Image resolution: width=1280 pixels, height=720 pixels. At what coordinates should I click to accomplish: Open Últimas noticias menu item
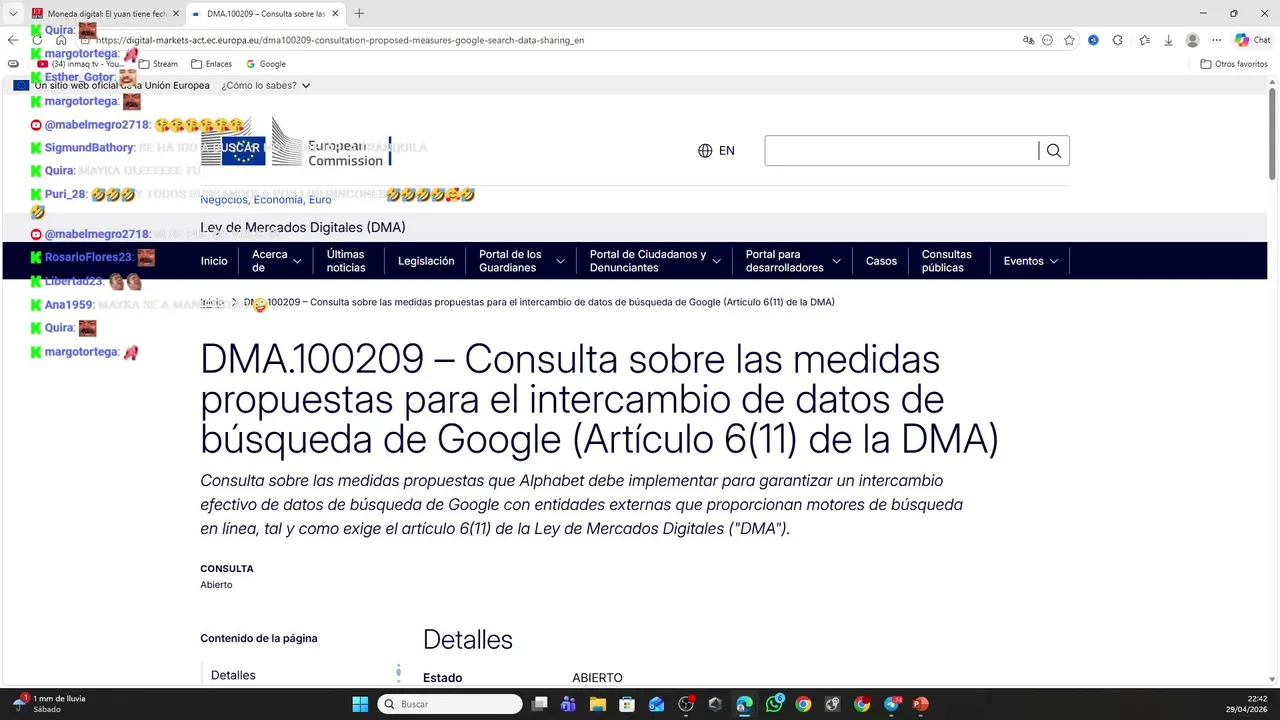[x=346, y=261]
